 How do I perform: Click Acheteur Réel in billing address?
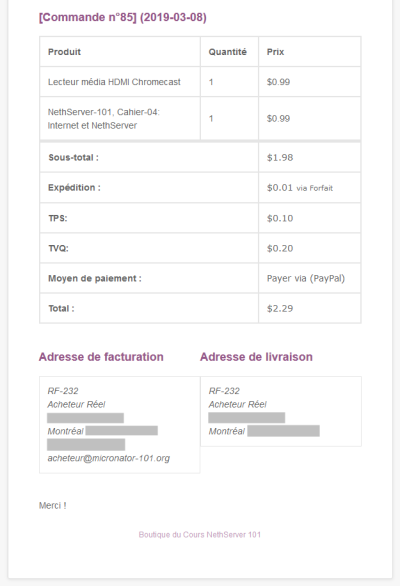[x=76, y=404]
